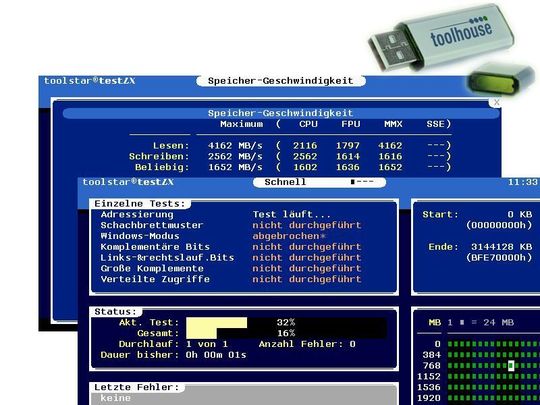Click the first green block in row 384
Image resolution: width=540 pixels, height=405 pixels.
pos(450,355)
